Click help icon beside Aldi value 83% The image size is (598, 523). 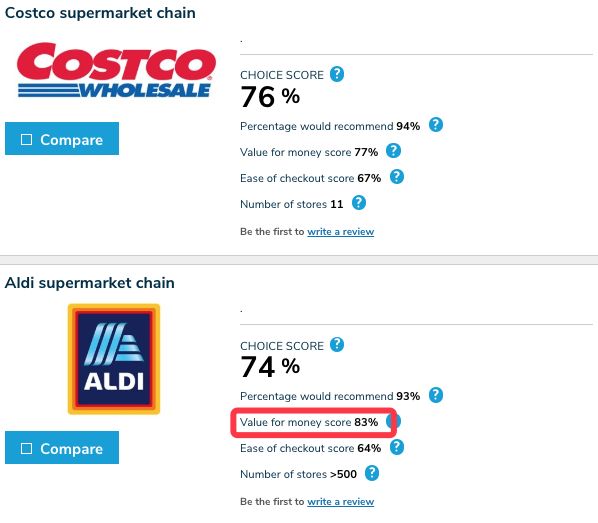(396, 421)
